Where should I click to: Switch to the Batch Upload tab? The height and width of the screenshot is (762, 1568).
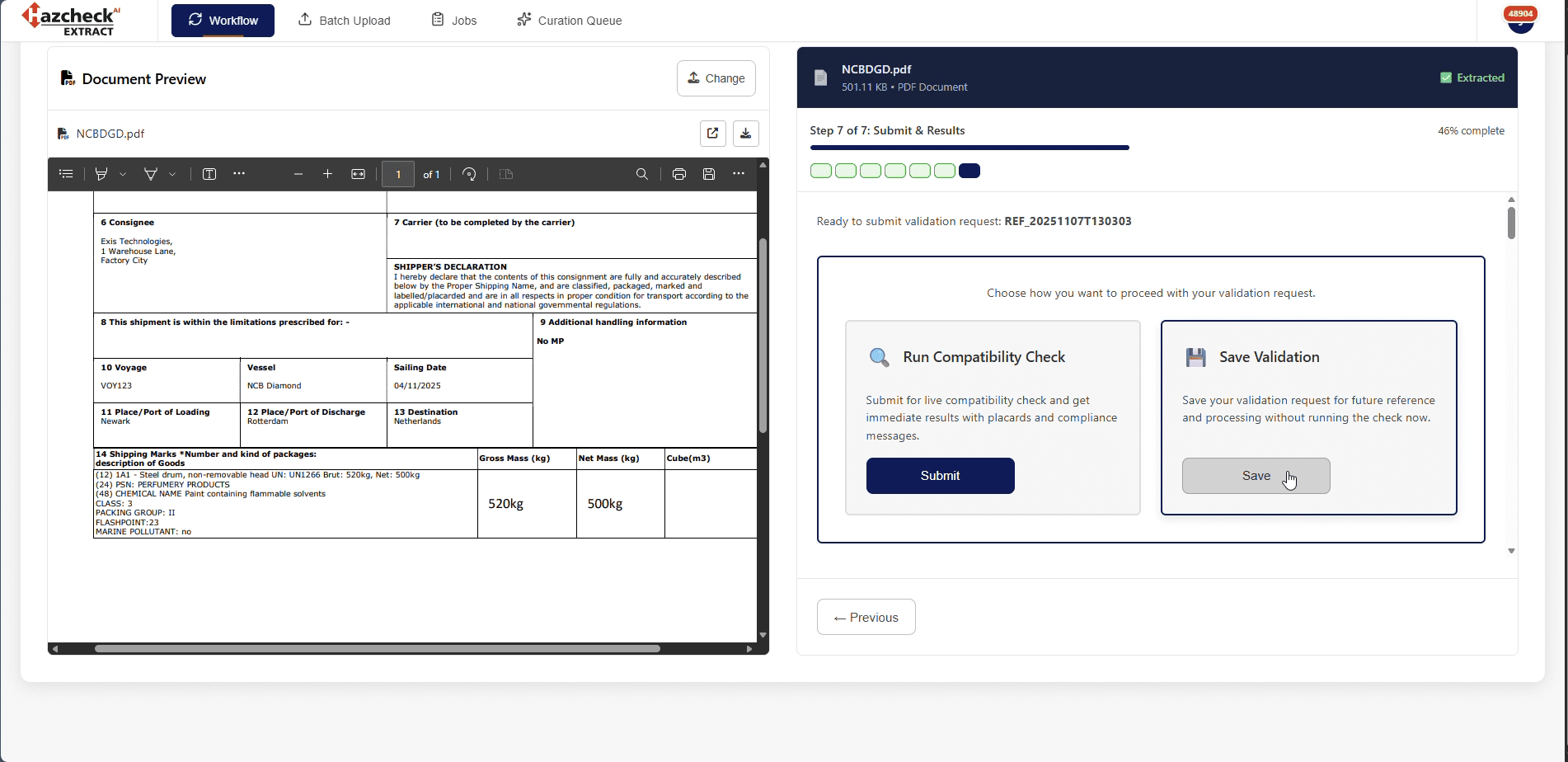(x=344, y=21)
